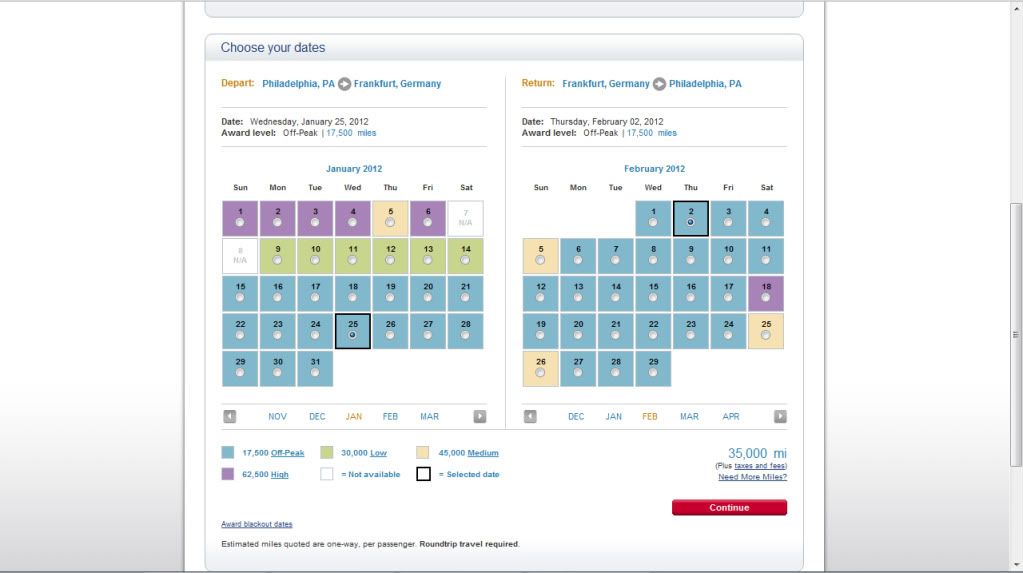Click the return route arrow icon
The image size is (1023, 573).
(x=659, y=84)
